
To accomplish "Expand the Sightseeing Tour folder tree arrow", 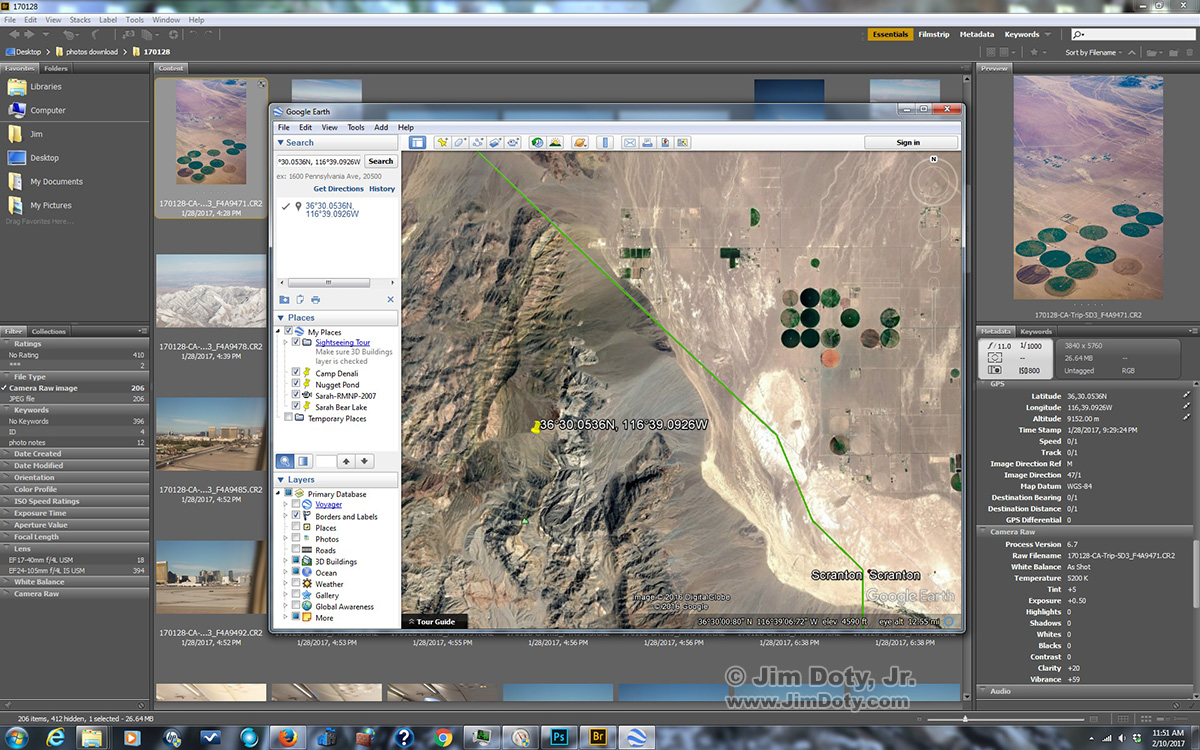I will [285, 342].
